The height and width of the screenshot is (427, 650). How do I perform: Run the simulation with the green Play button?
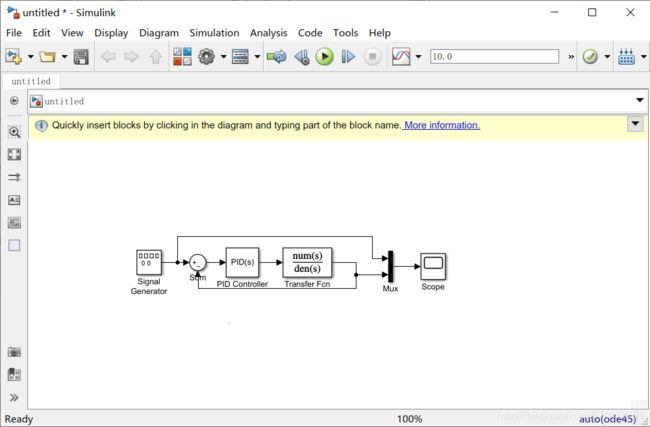325,56
